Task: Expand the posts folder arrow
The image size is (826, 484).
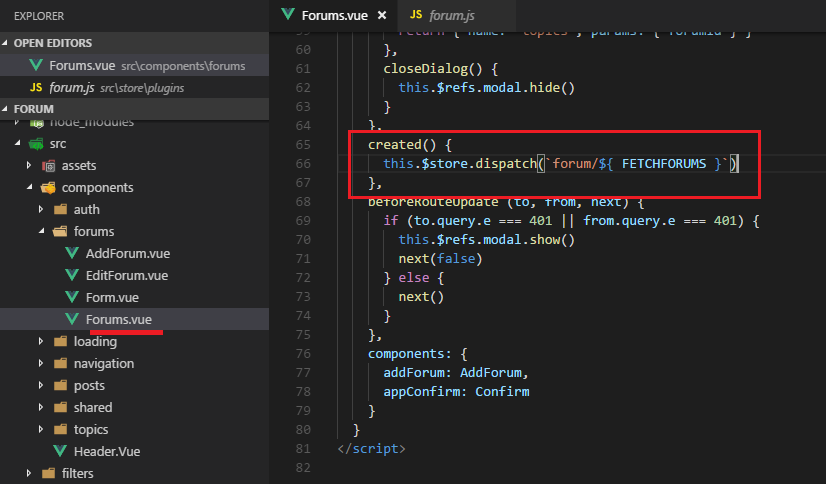Action: pos(41,385)
